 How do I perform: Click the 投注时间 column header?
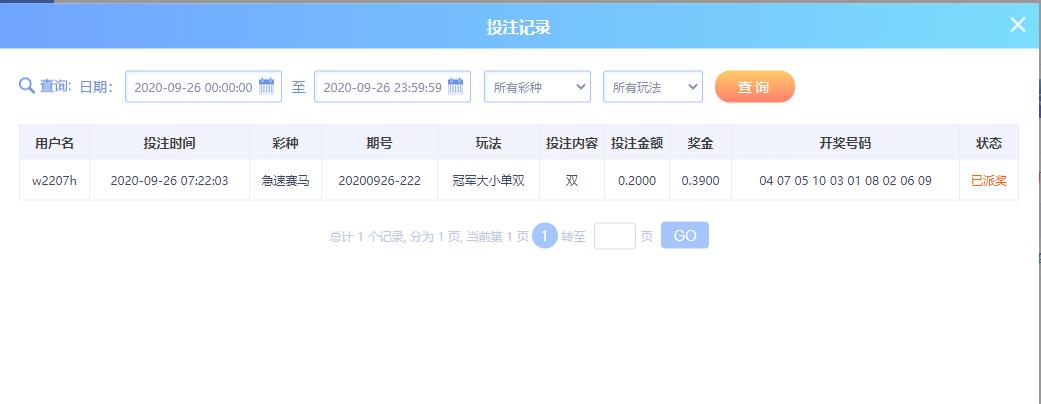[169, 143]
